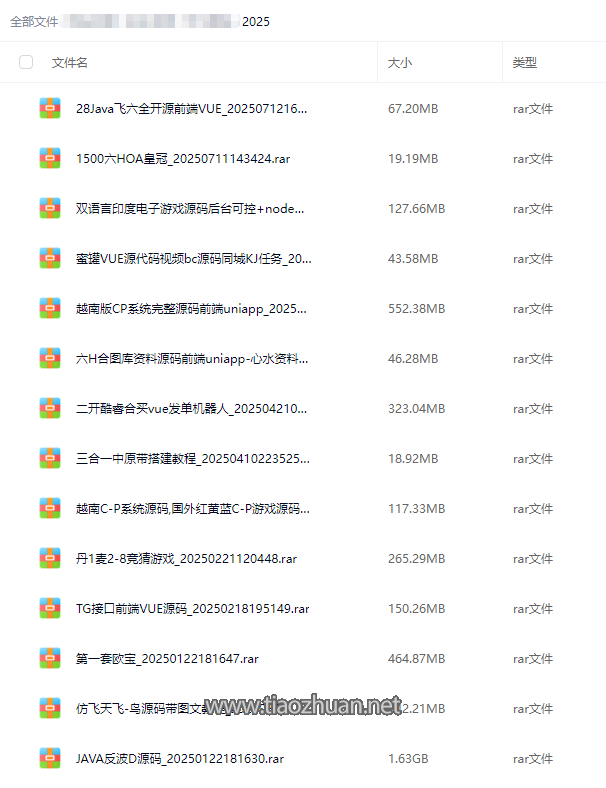Click rar icon beside 六H合图库资料源码 file
The width and height of the screenshot is (606, 788).
coord(50,358)
